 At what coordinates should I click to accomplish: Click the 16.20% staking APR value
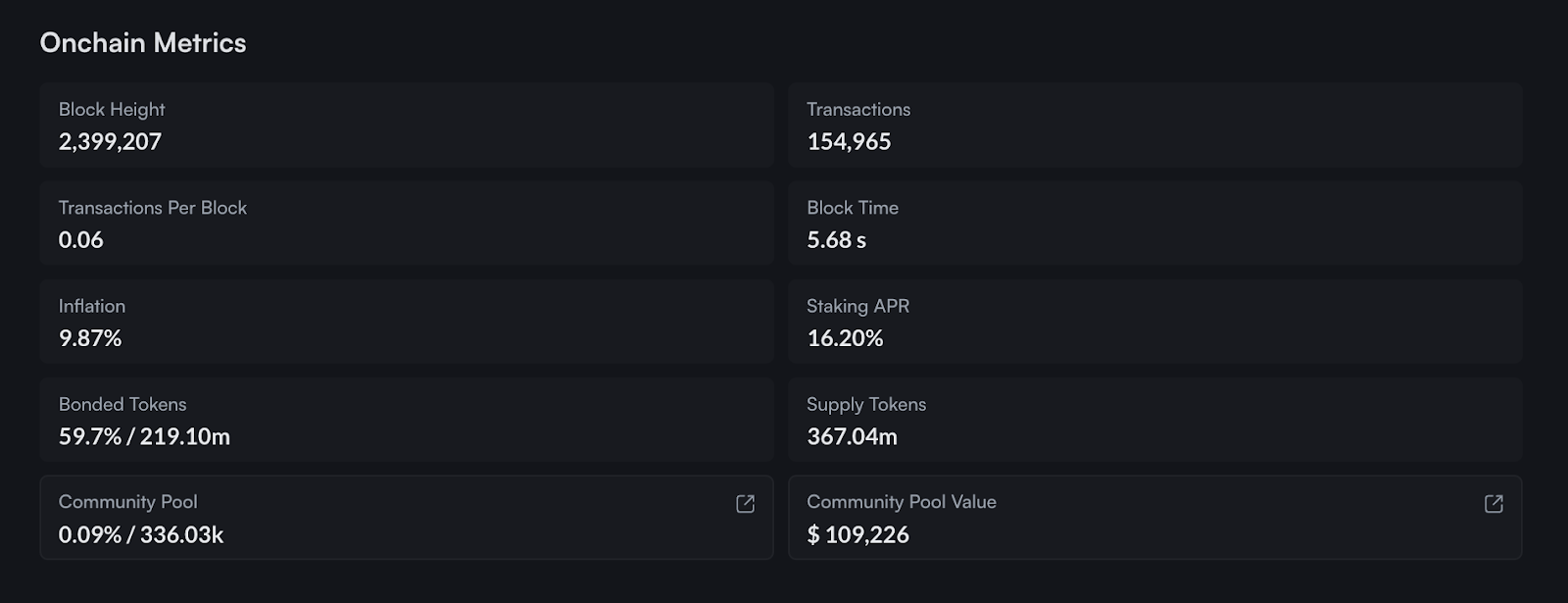tap(845, 338)
